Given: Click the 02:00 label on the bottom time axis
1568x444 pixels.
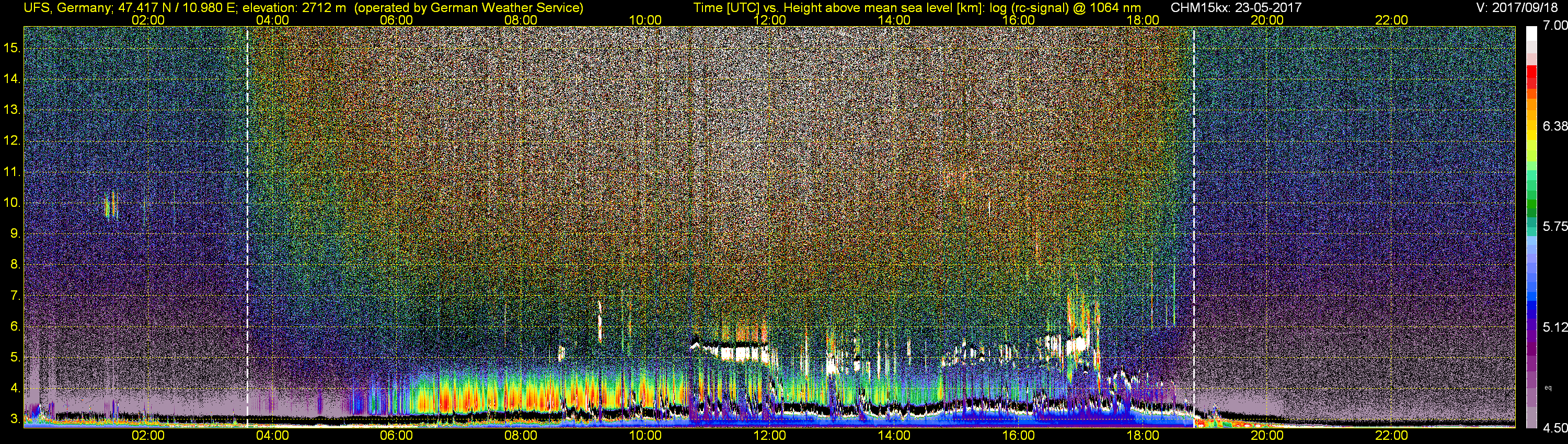Looking at the screenshot, I should [148, 436].
